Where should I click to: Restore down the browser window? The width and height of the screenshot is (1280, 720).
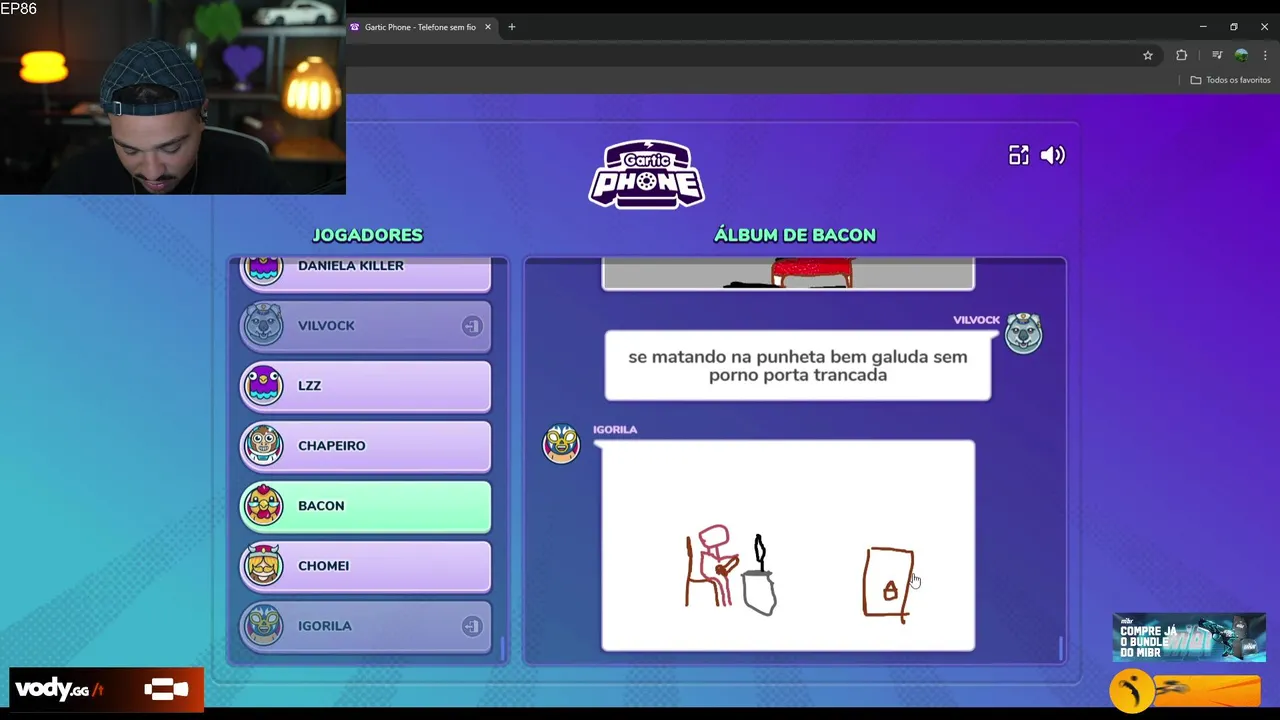click(1234, 27)
